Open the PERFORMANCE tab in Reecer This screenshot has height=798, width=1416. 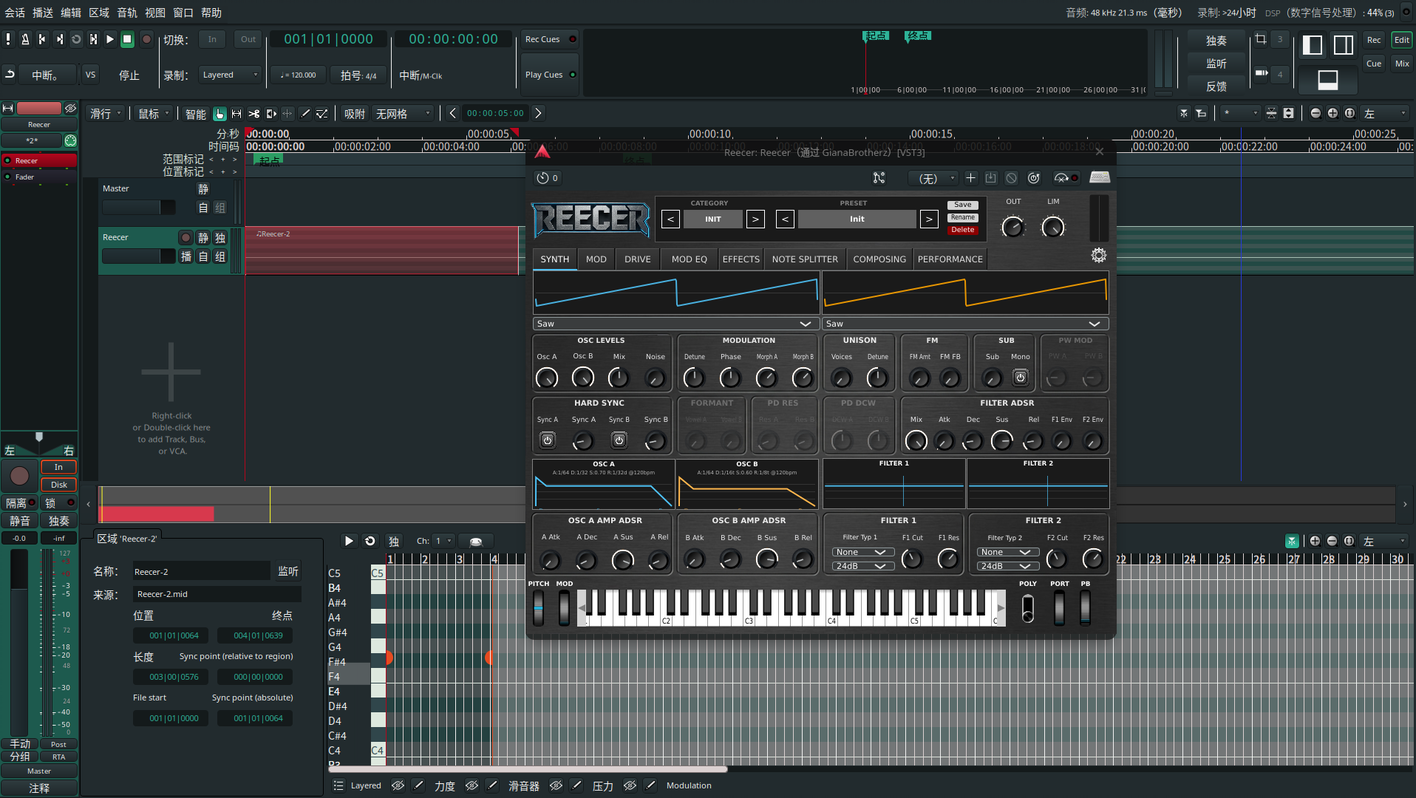click(950, 259)
